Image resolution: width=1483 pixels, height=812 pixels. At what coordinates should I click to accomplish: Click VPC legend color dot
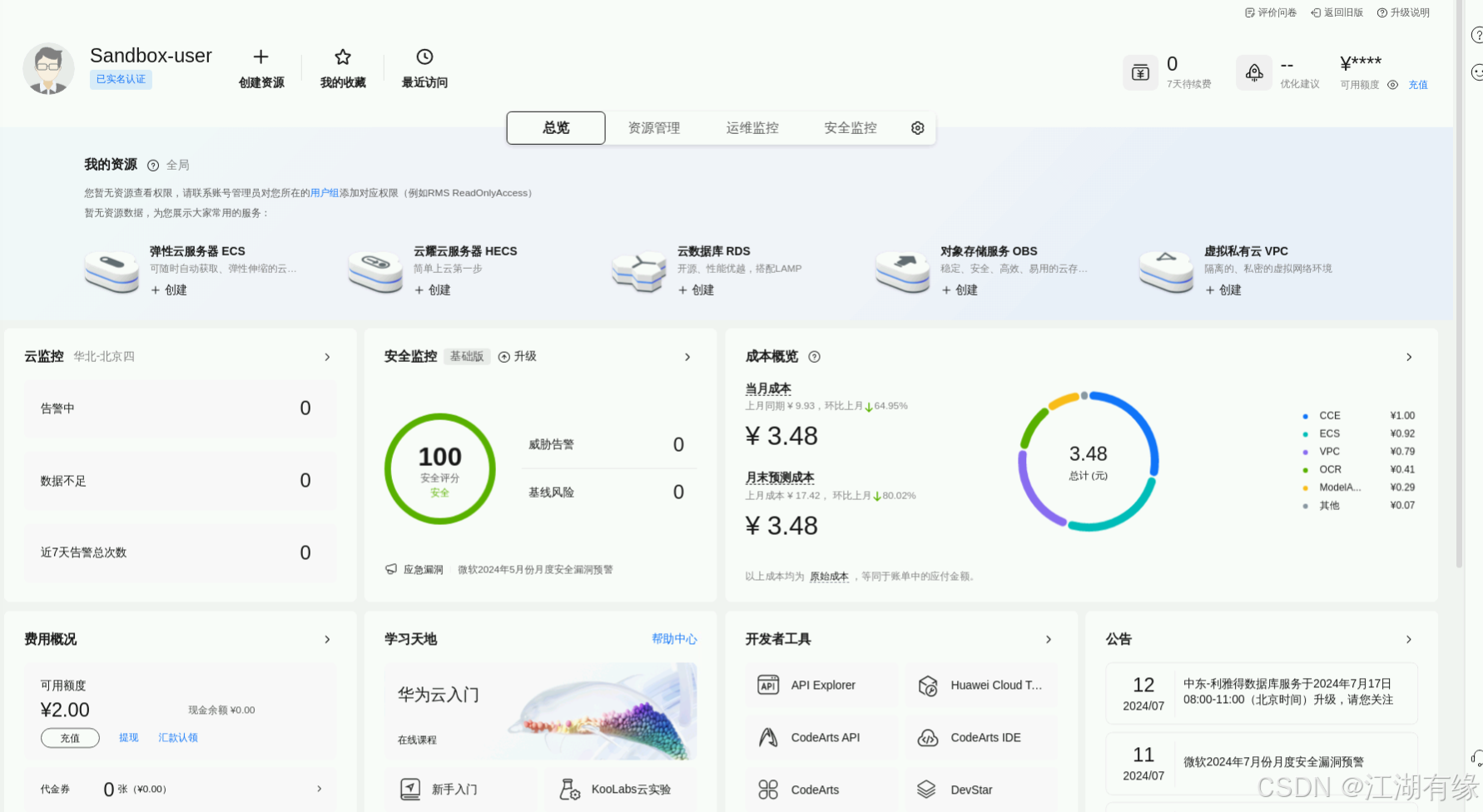(1305, 452)
